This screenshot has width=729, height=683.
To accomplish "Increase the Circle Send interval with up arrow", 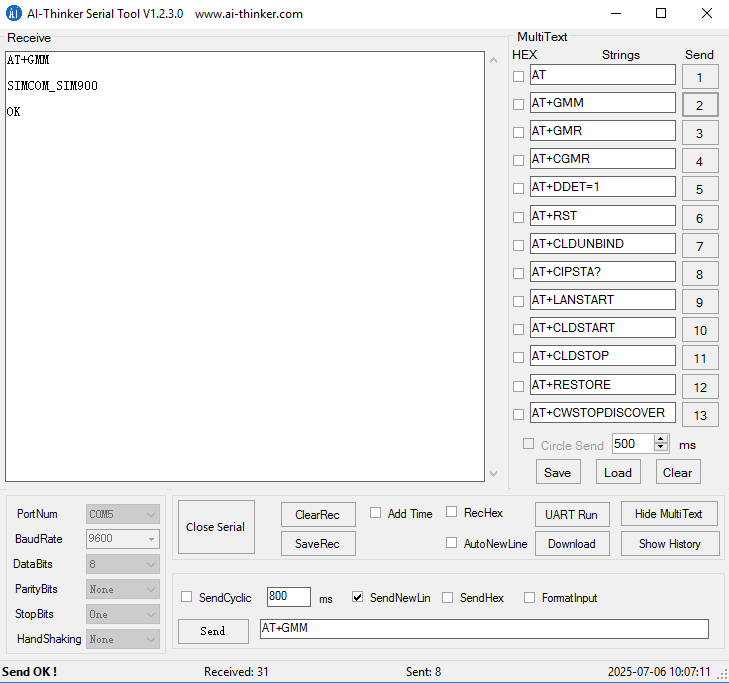I will coord(661,439).
